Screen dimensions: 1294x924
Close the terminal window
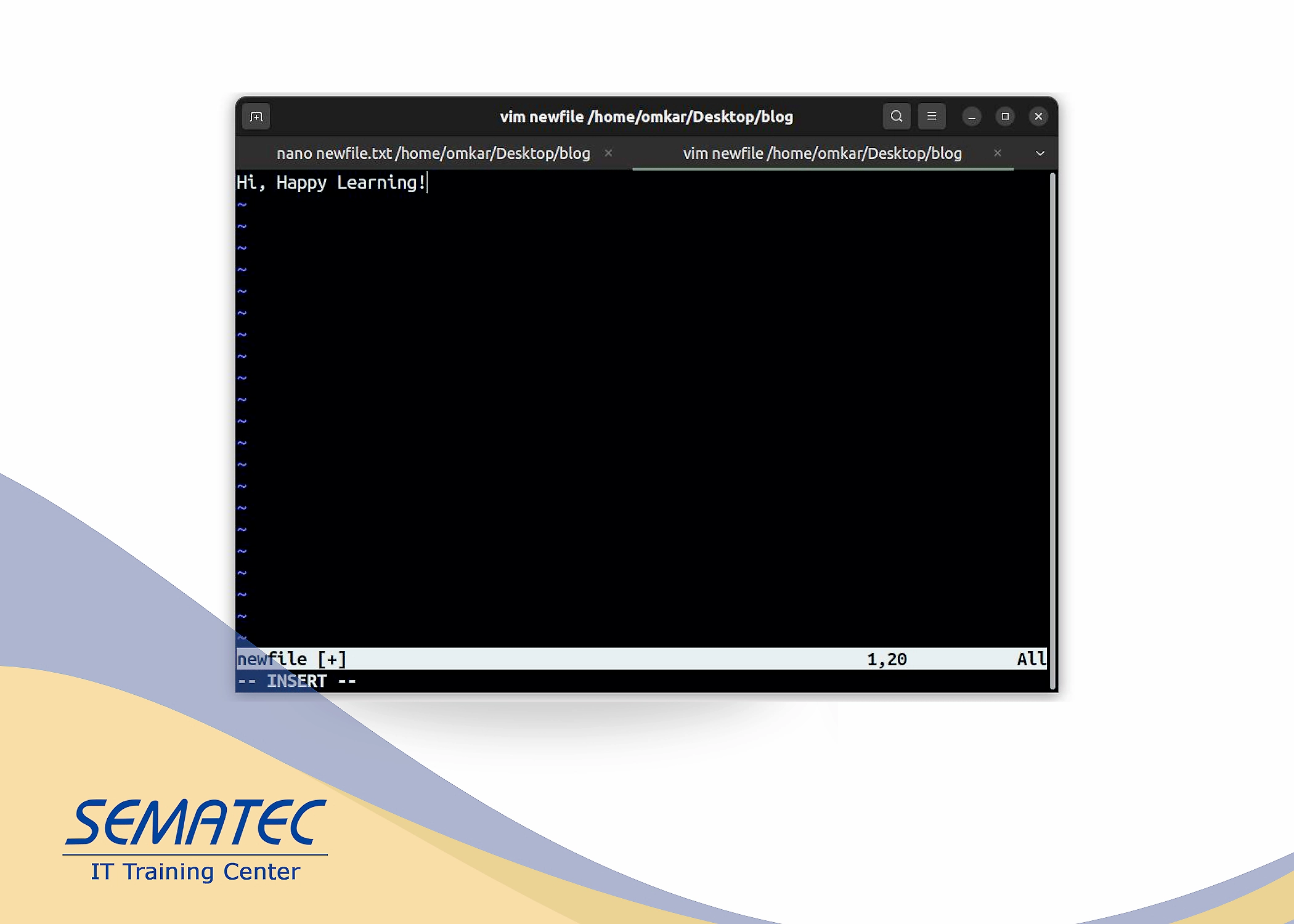[1038, 116]
